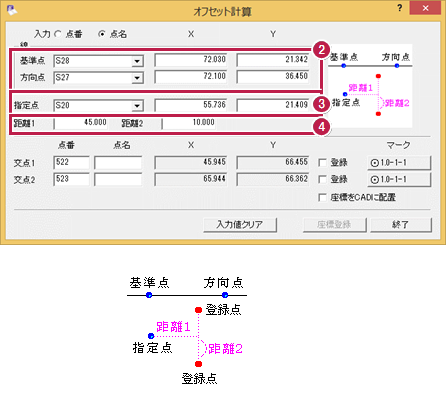The image size is (446, 394).
Task: Close the オフセット計算 dialog
Action: click(425, 8)
